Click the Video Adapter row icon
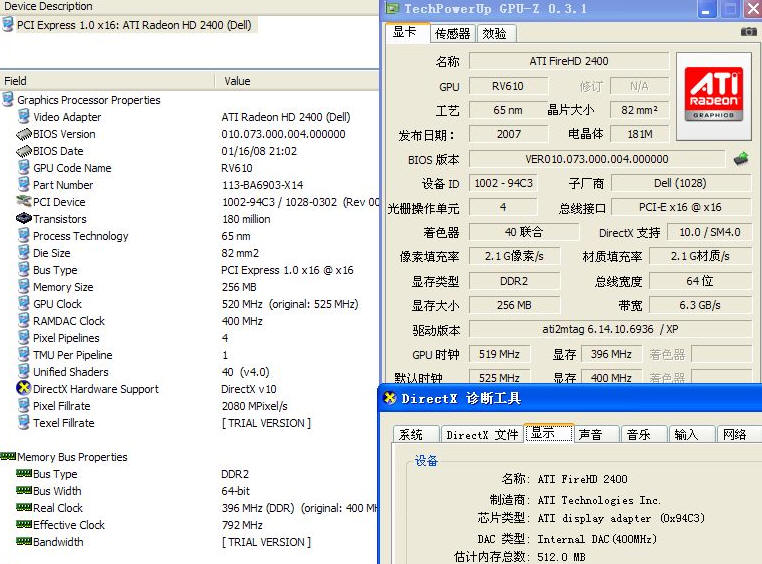Image resolution: width=762 pixels, height=564 pixels. 23,116
